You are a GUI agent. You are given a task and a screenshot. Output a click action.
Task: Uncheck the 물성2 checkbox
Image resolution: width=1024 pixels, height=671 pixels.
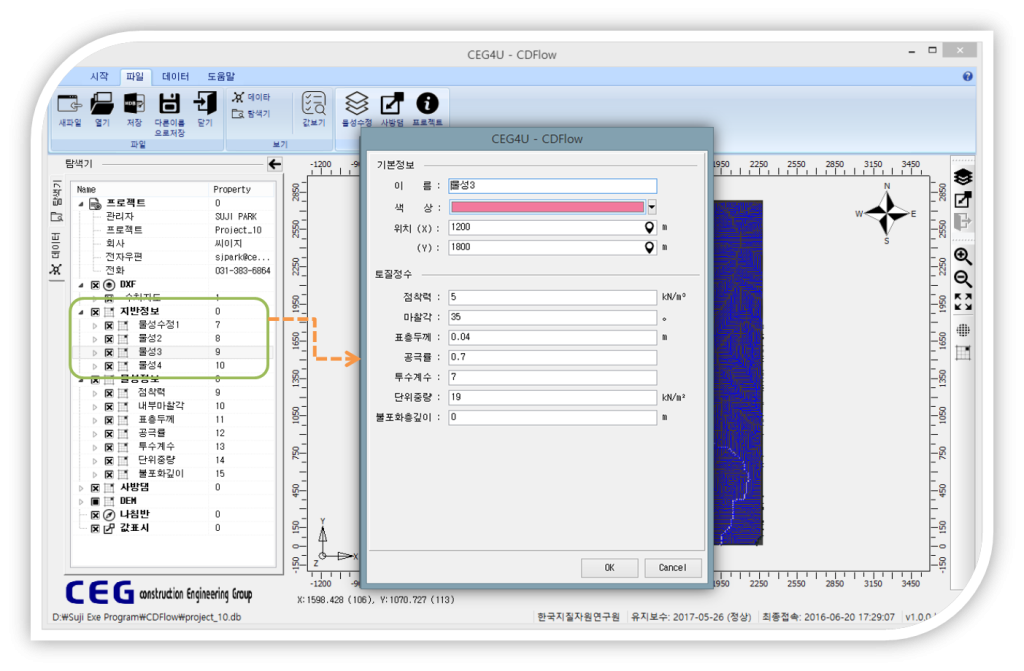(109, 339)
